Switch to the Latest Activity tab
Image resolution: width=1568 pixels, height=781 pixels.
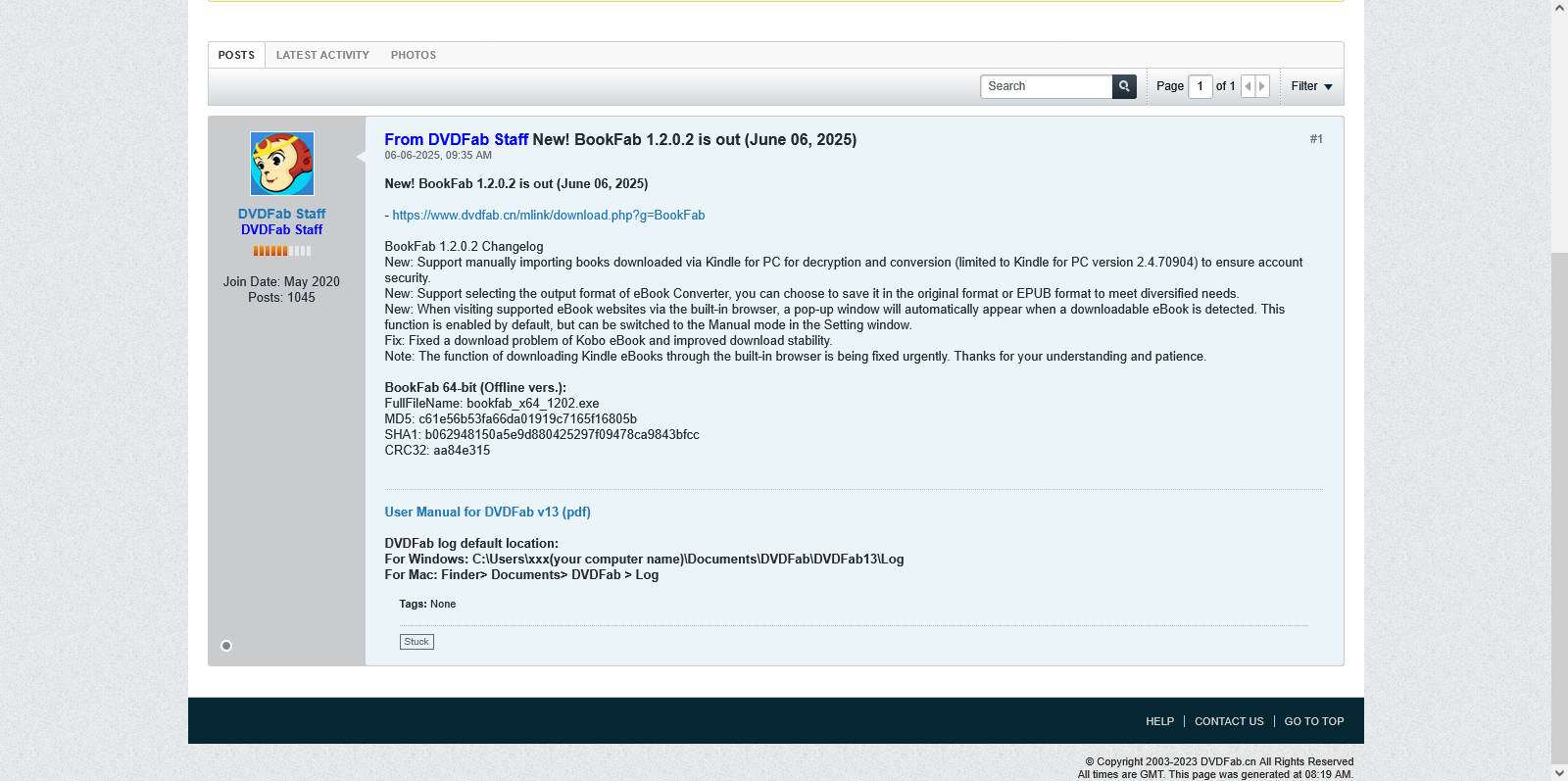click(x=322, y=55)
